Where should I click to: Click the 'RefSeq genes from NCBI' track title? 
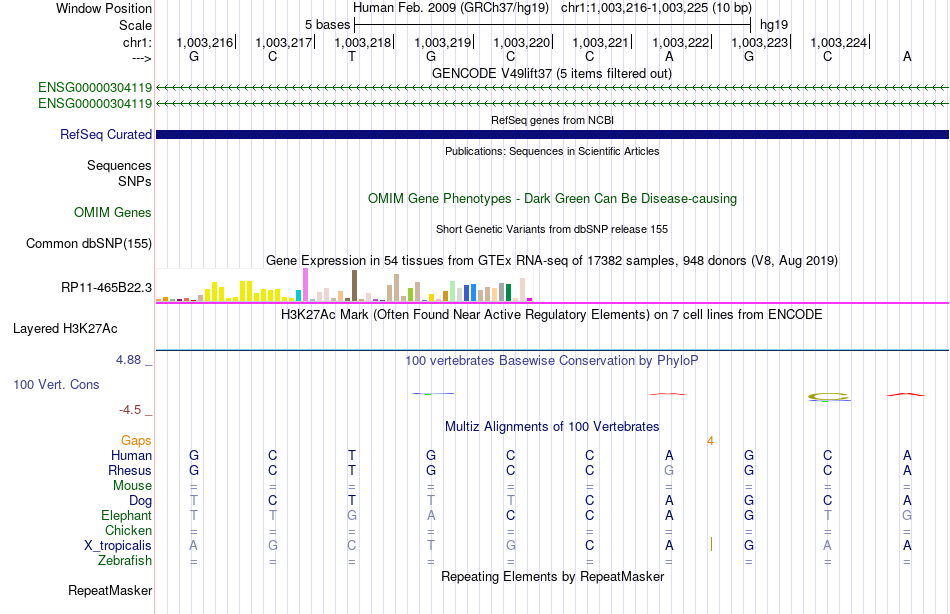(552, 120)
